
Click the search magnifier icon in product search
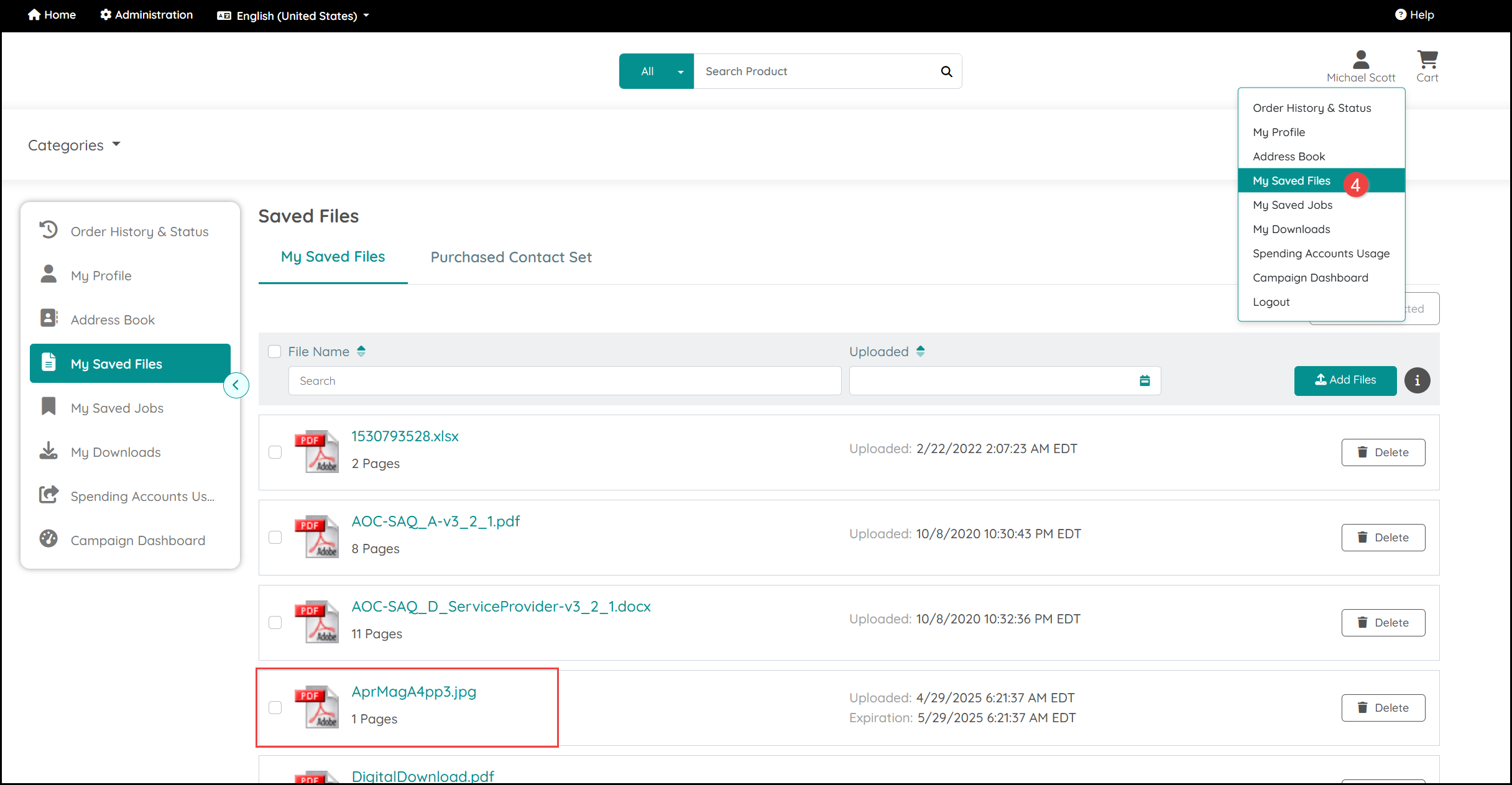click(x=946, y=71)
